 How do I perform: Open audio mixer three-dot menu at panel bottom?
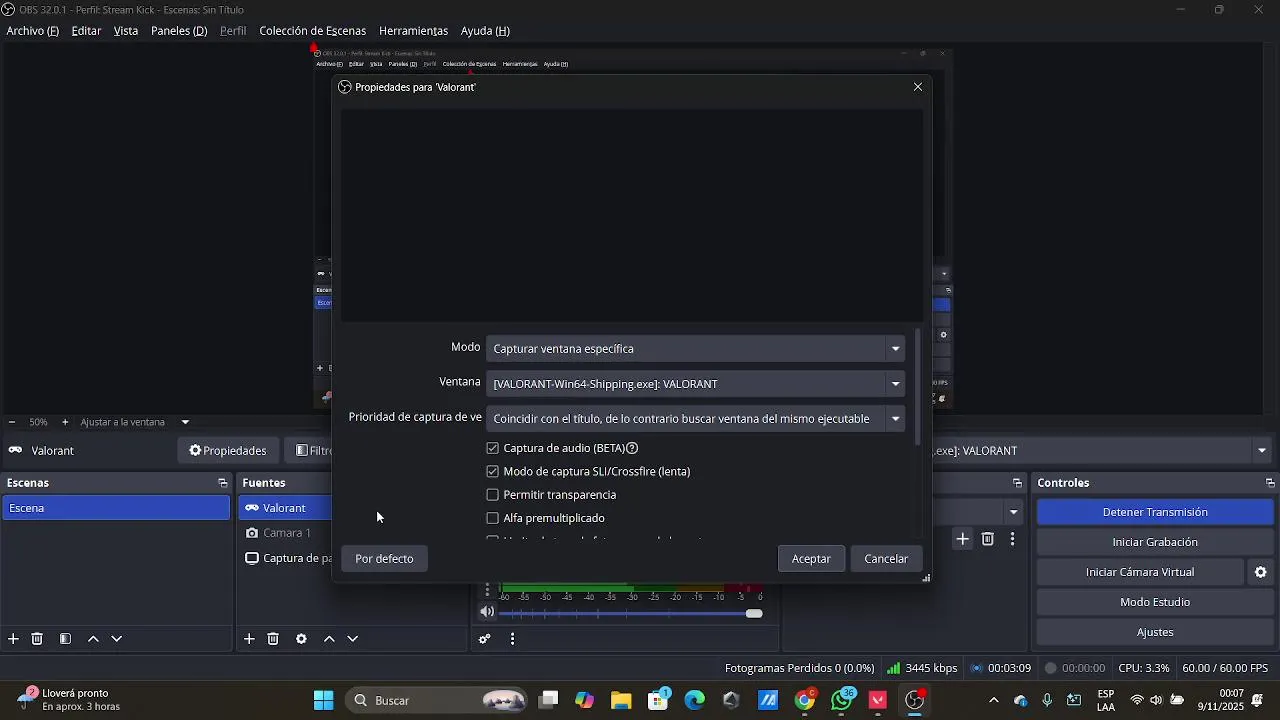[x=513, y=639]
